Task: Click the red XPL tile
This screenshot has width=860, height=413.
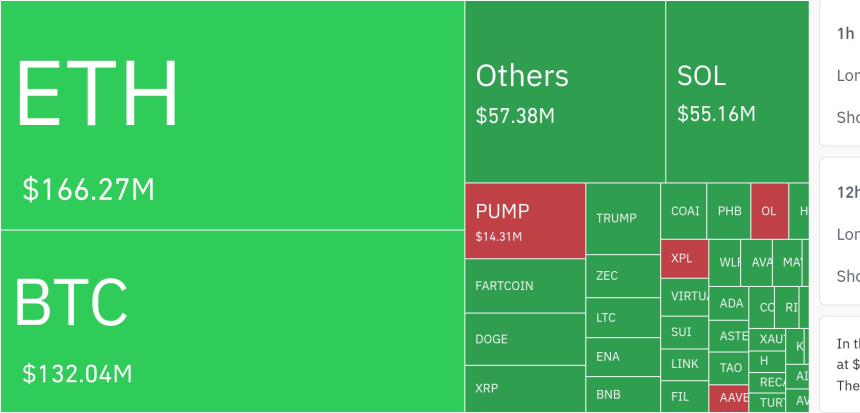Action: pos(684,258)
